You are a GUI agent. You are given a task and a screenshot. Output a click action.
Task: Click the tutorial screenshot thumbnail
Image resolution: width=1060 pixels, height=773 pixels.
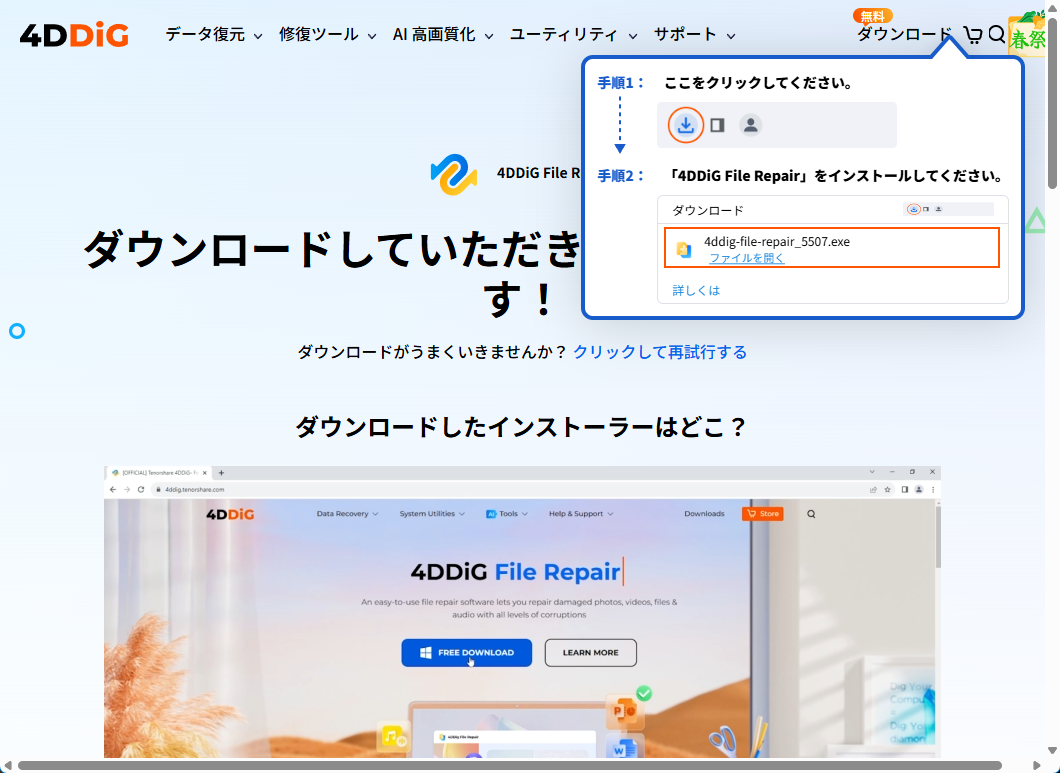click(522, 612)
